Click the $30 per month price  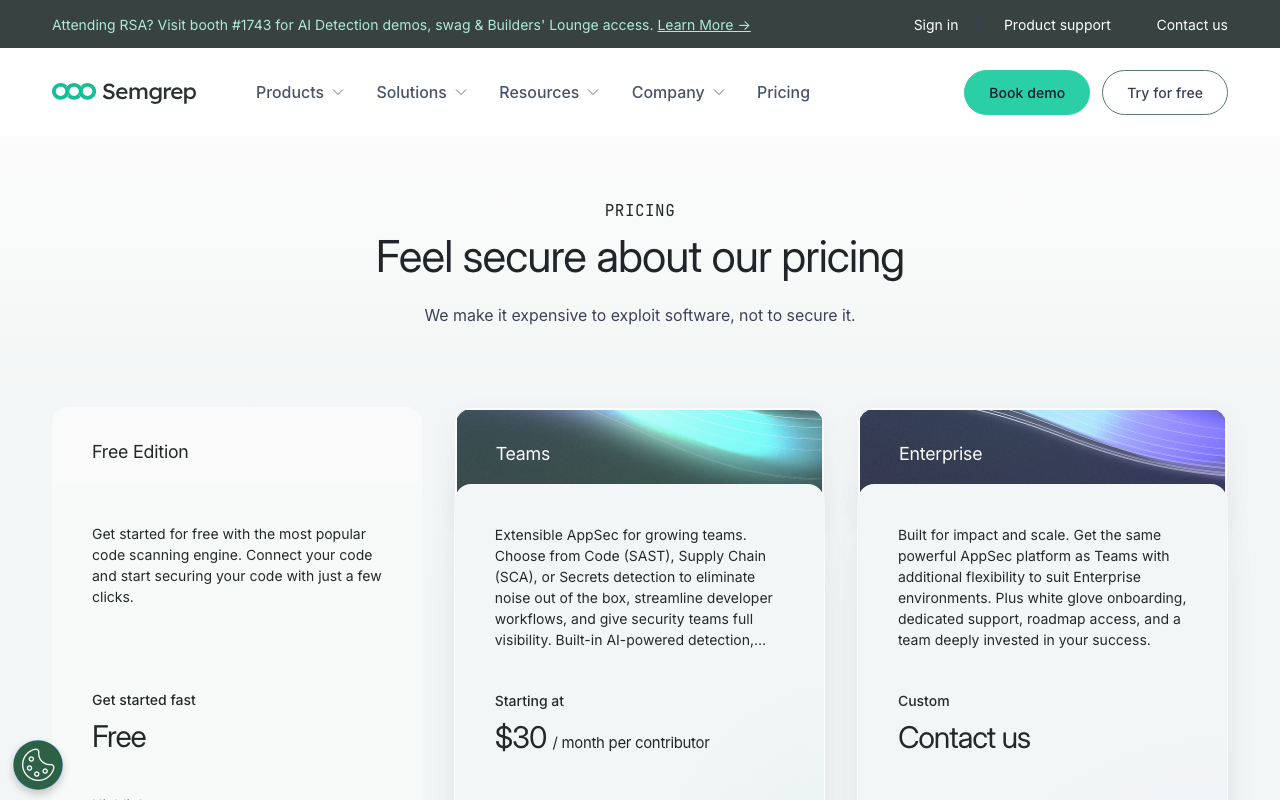coord(520,738)
